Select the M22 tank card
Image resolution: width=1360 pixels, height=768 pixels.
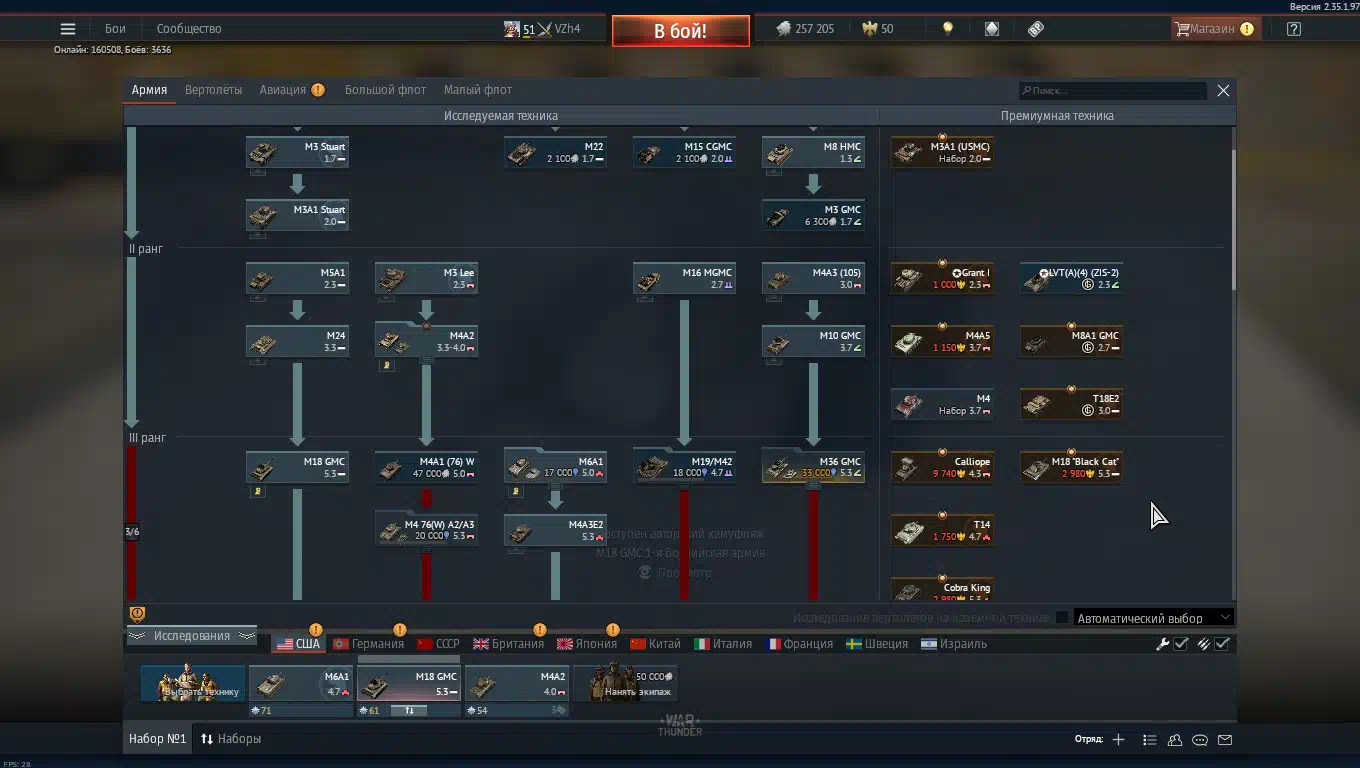click(555, 153)
